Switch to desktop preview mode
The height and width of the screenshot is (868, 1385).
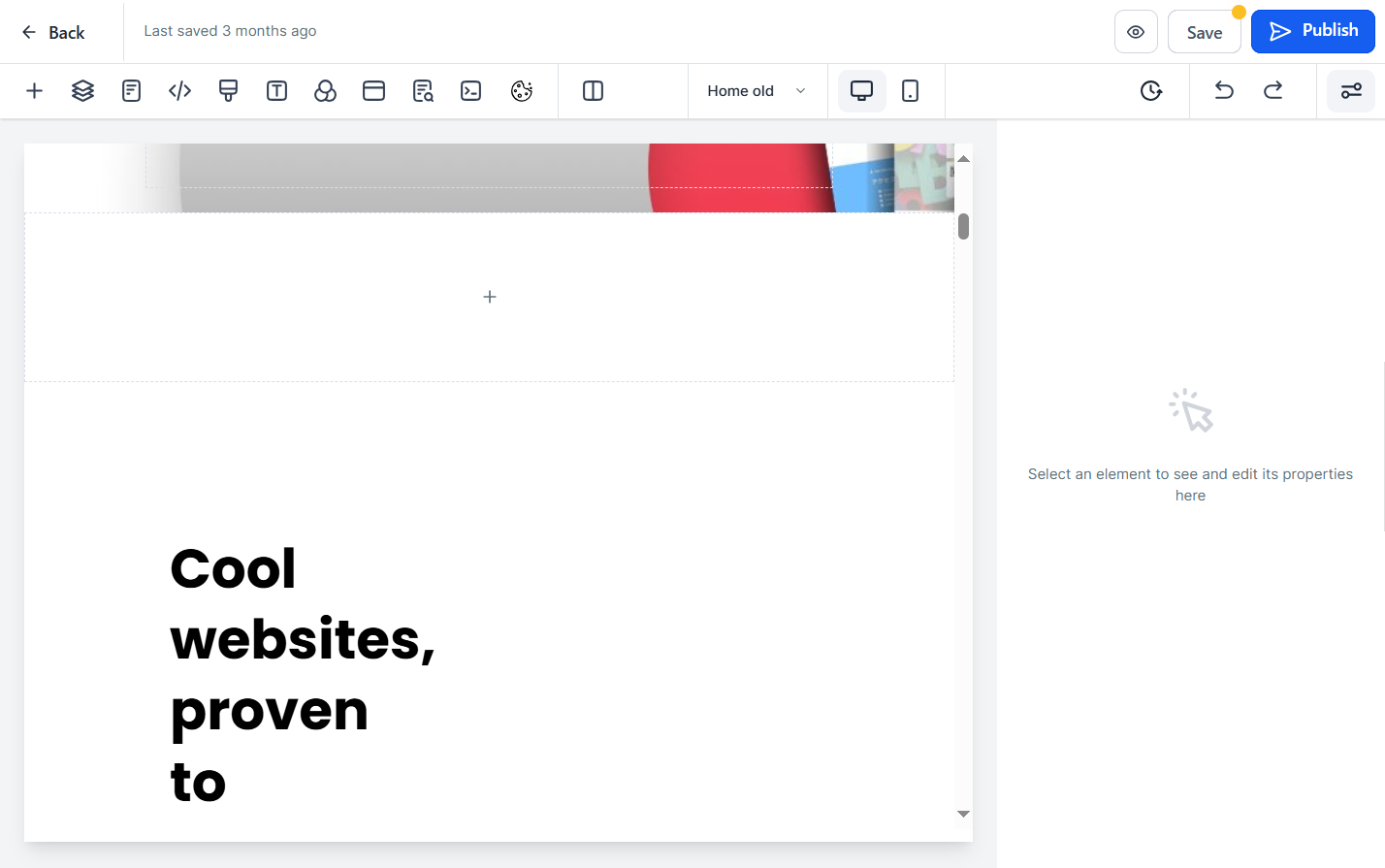861,91
